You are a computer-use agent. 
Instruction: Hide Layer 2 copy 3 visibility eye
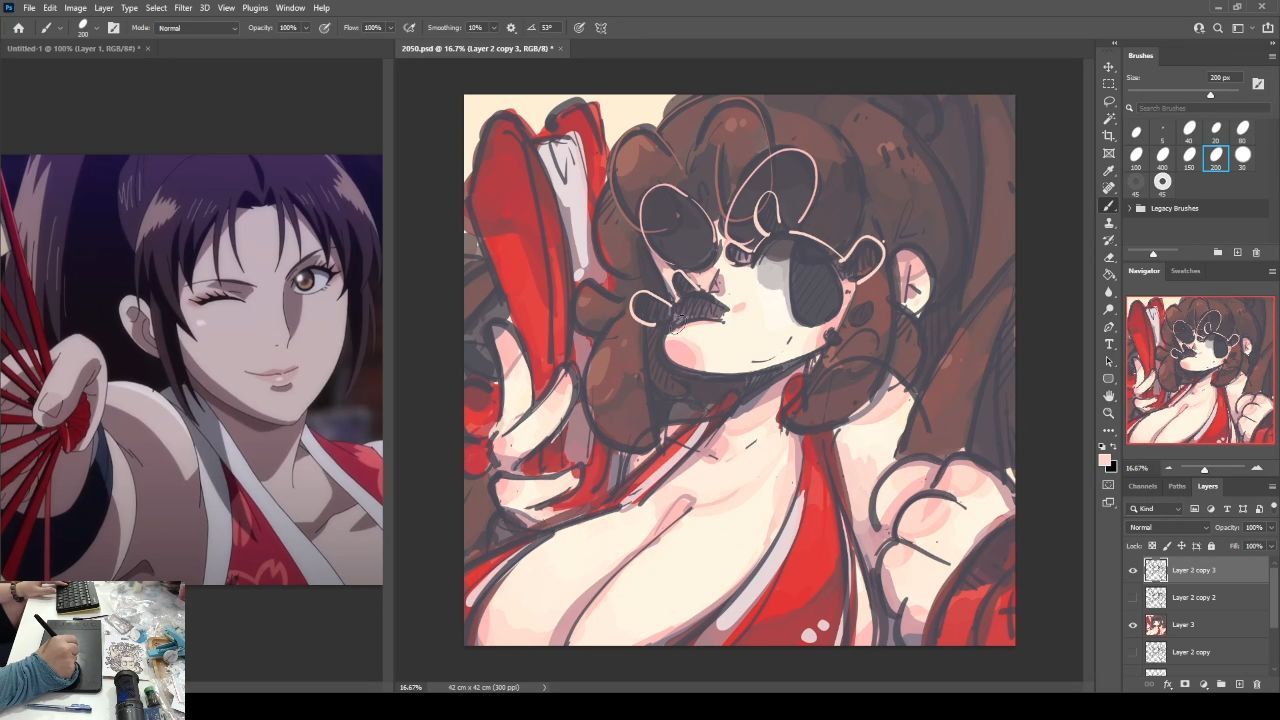click(1133, 570)
